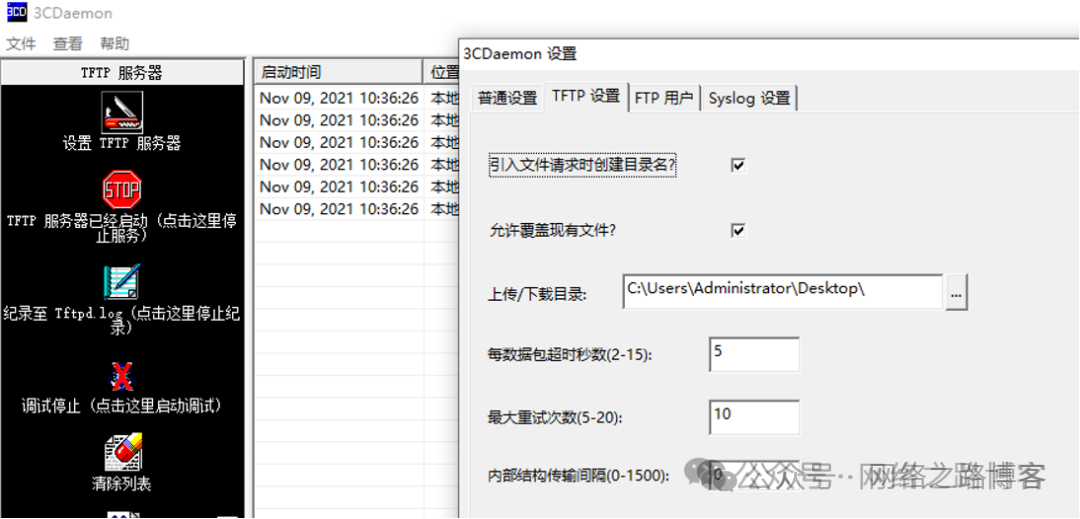Open the 设置 TFTP 服务器 pocket knife icon
Screen dimensions: 1080x519
122,111
